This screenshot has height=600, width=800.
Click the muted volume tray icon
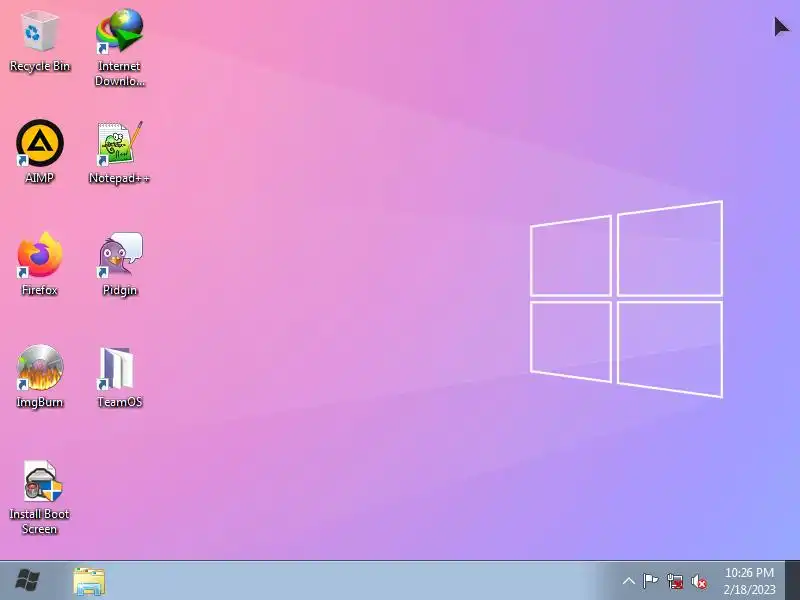coord(699,581)
